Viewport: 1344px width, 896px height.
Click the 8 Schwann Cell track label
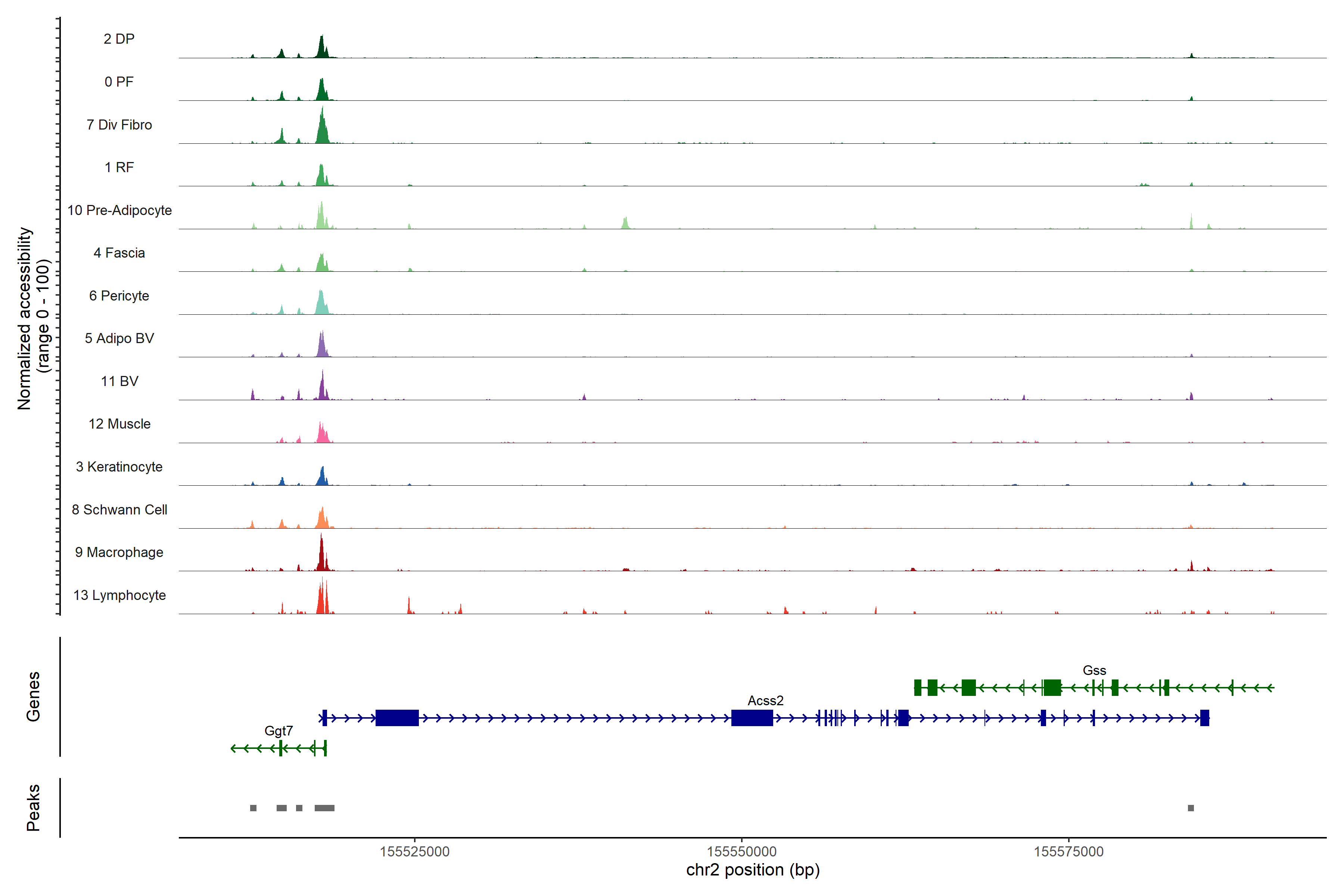pos(119,510)
